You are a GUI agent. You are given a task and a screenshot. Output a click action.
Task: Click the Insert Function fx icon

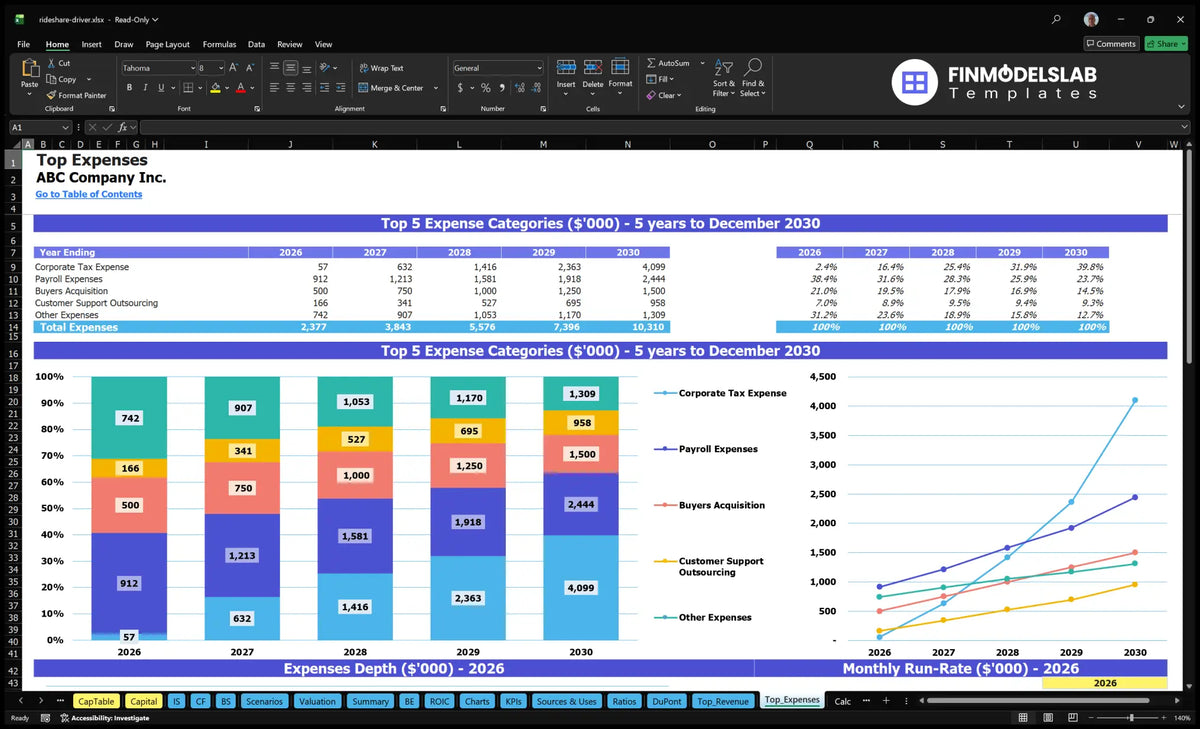pyautogui.click(x=122, y=127)
